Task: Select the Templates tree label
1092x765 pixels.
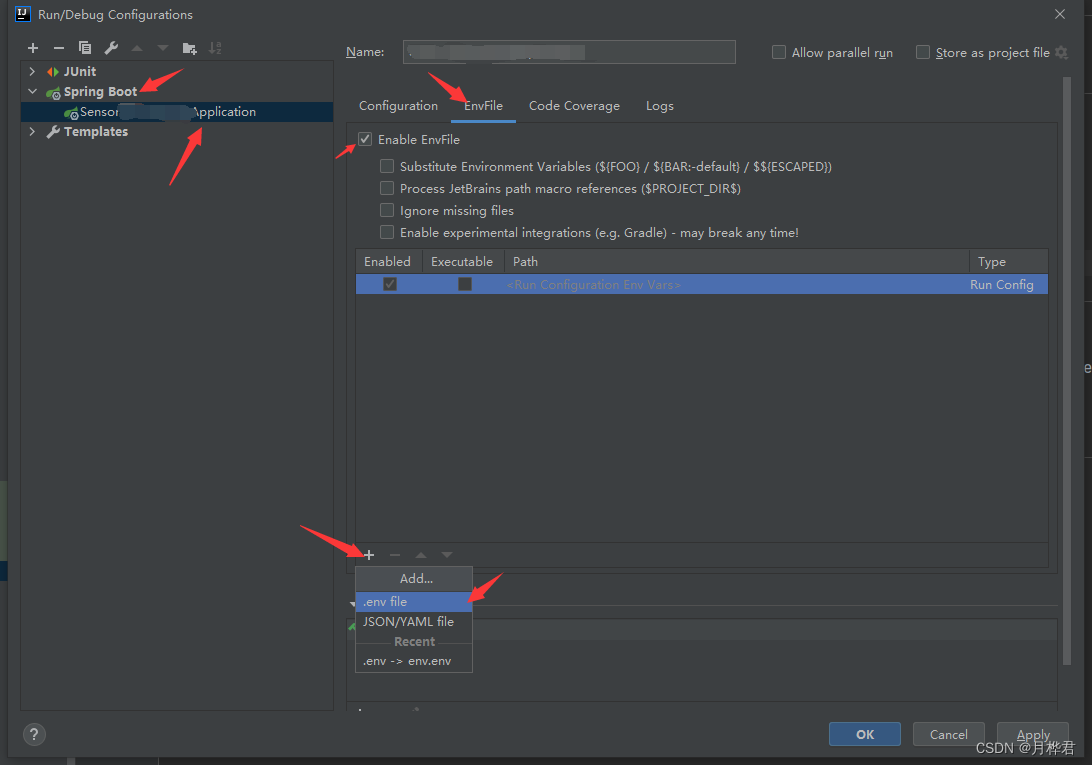Action: 96,132
